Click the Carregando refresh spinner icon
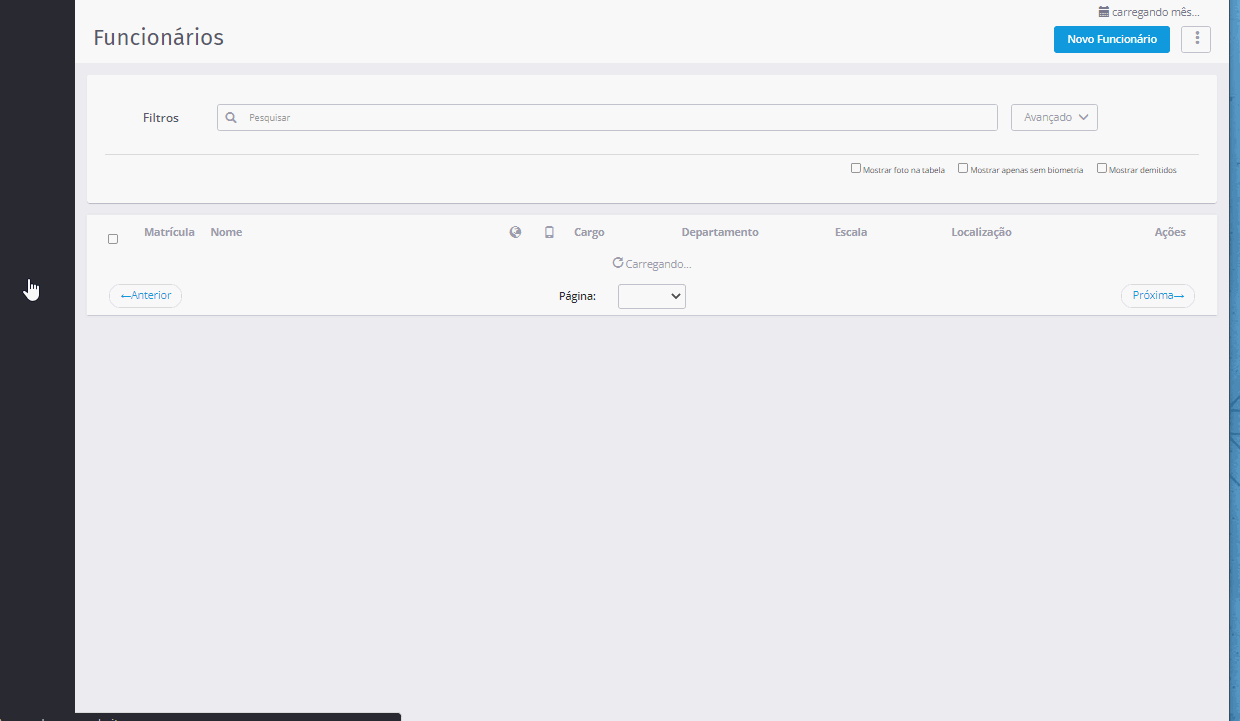Screen dimensions: 1240x721 618,263
